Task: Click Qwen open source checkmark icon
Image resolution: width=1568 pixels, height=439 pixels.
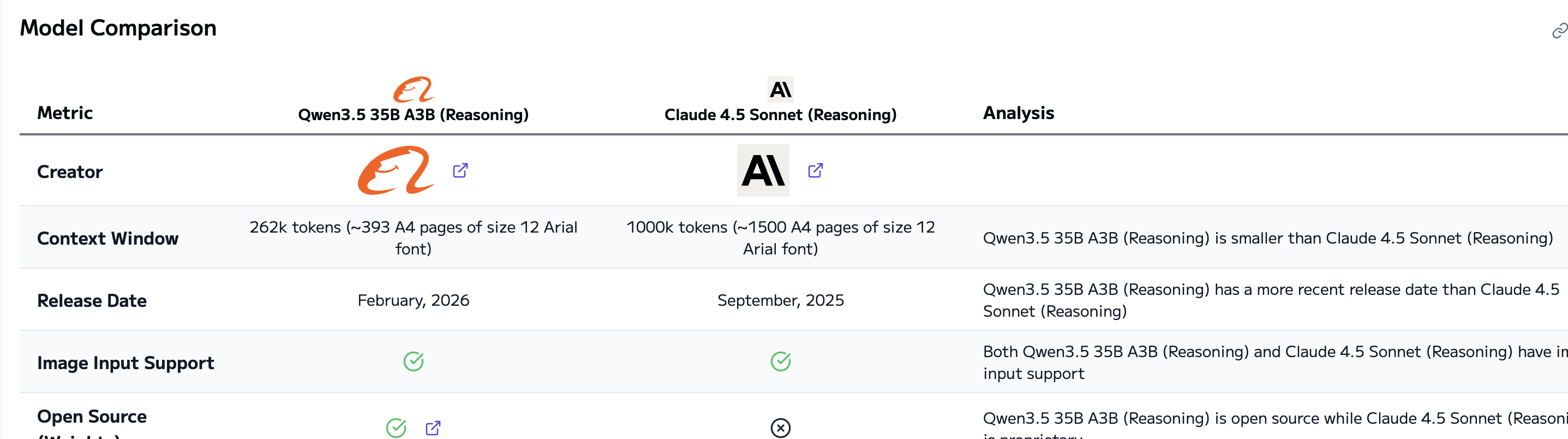Action: [x=396, y=428]
